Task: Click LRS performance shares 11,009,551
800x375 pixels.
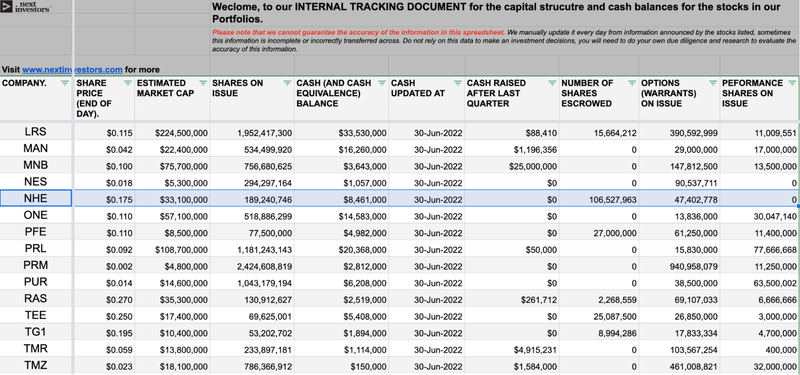Action: (x=775, y=134)
